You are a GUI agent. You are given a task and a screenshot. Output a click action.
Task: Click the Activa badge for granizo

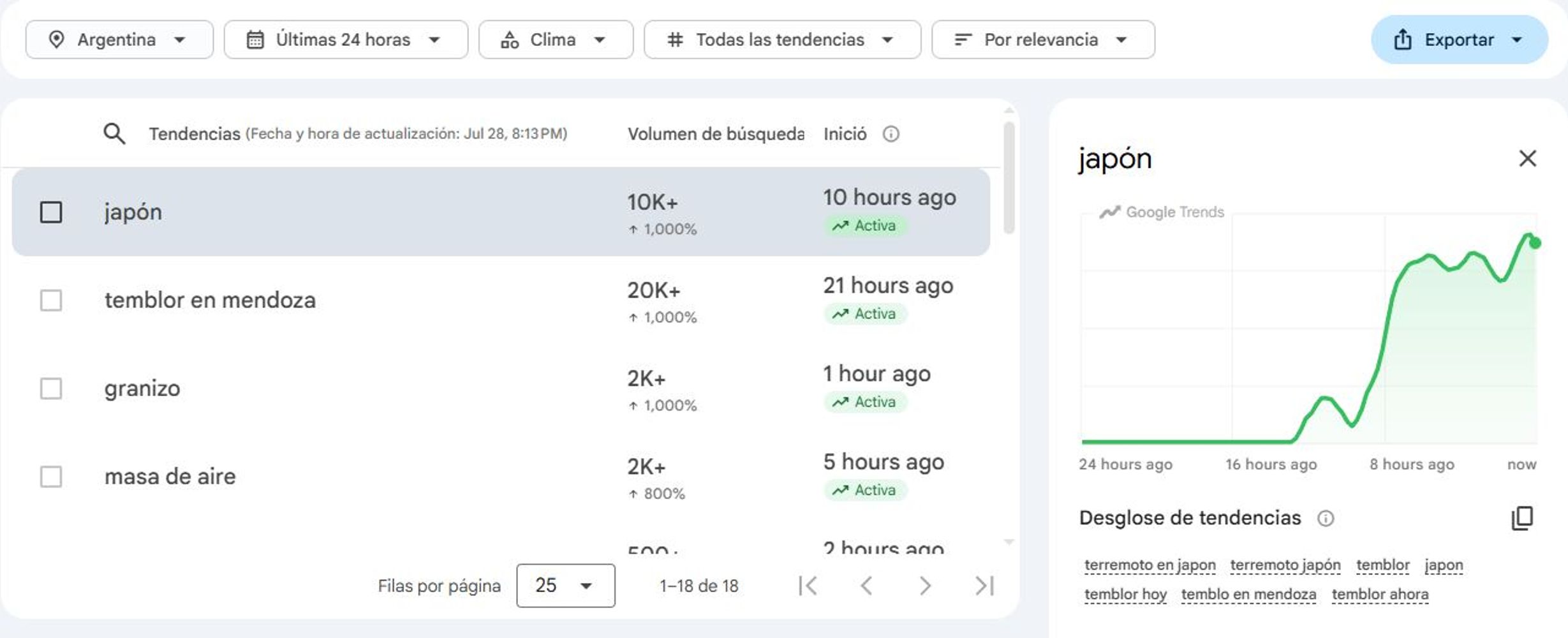[865, 402]
